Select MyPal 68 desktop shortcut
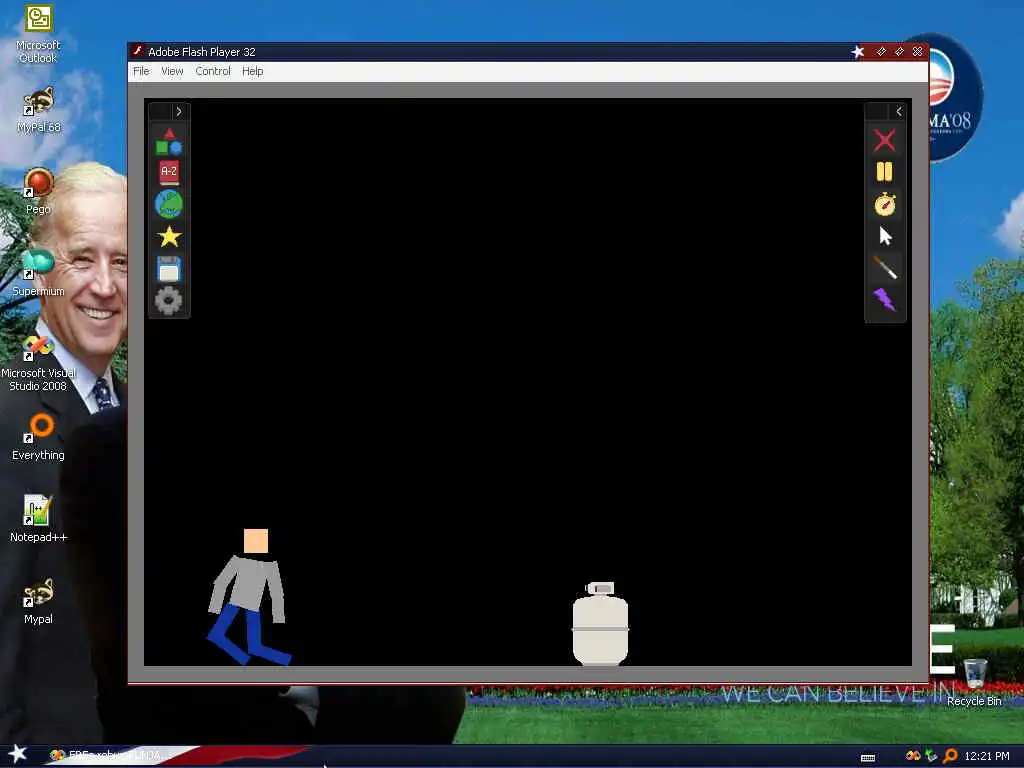The width and height of the screenshot is (1024, 768). (x=39, y=110)
